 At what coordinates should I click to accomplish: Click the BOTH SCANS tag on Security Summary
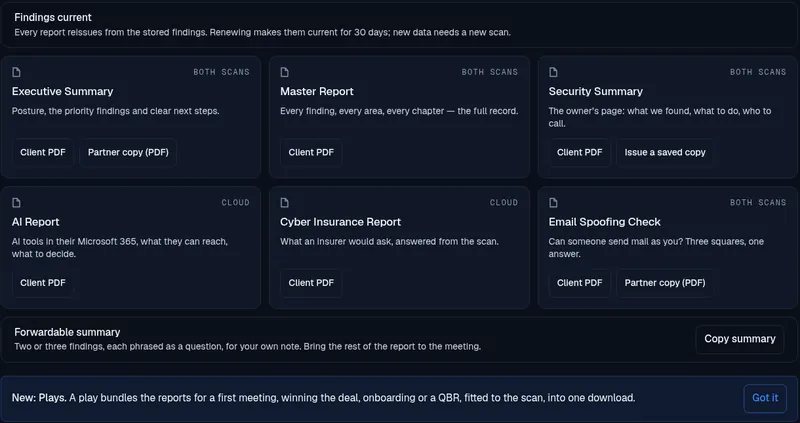pos(758,72)
